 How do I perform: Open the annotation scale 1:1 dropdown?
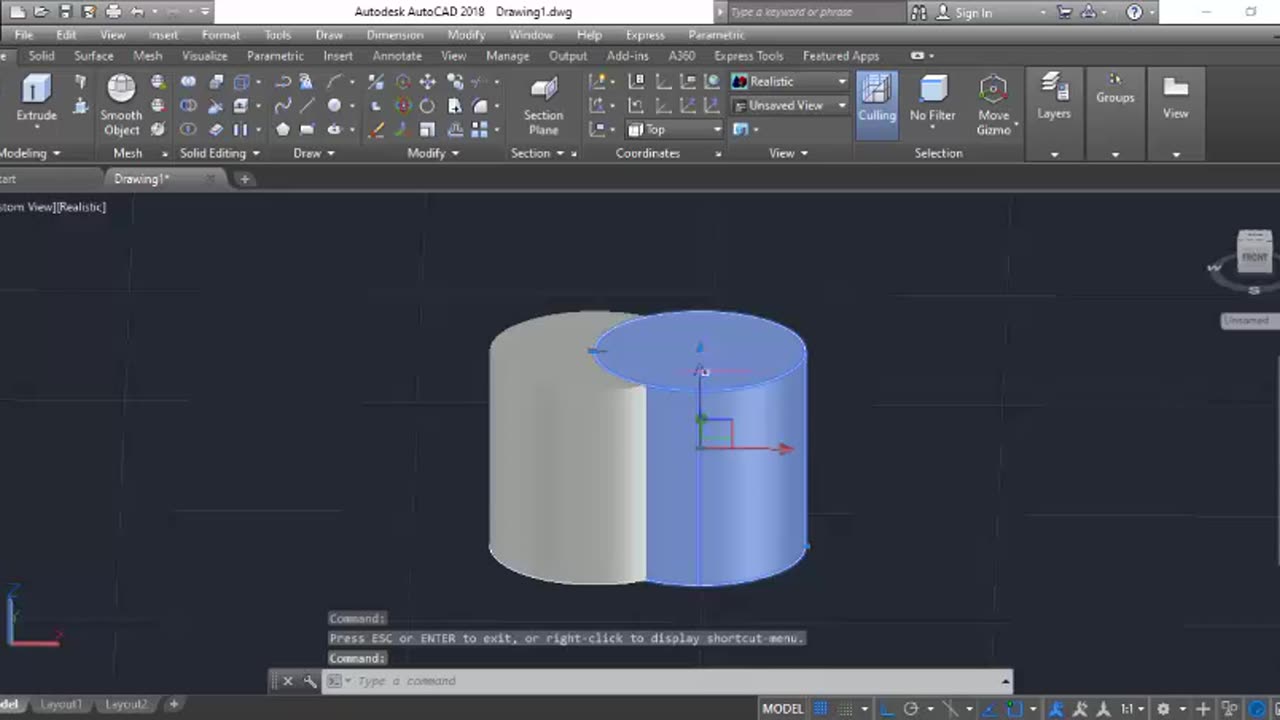(1131, 708)
